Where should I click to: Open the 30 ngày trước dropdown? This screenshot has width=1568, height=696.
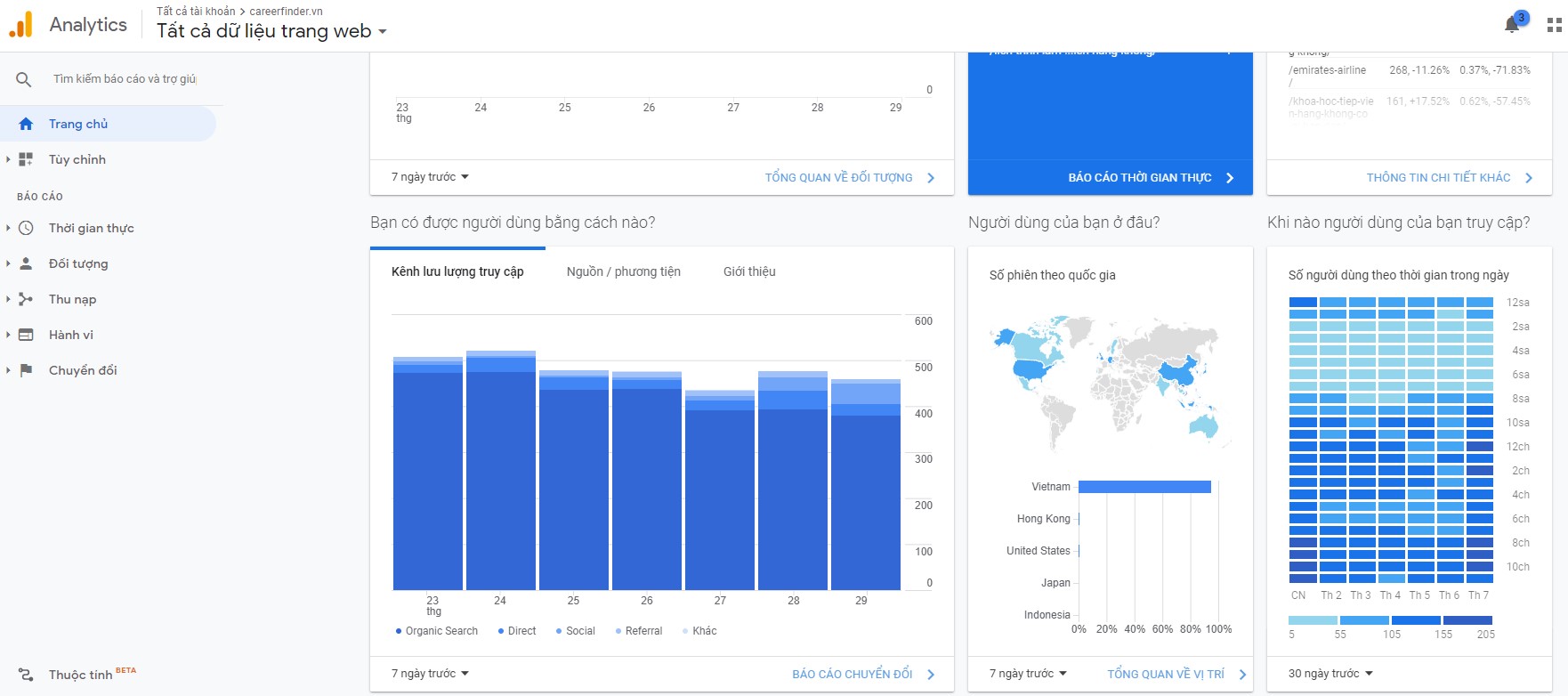[x=1330, y=674]
